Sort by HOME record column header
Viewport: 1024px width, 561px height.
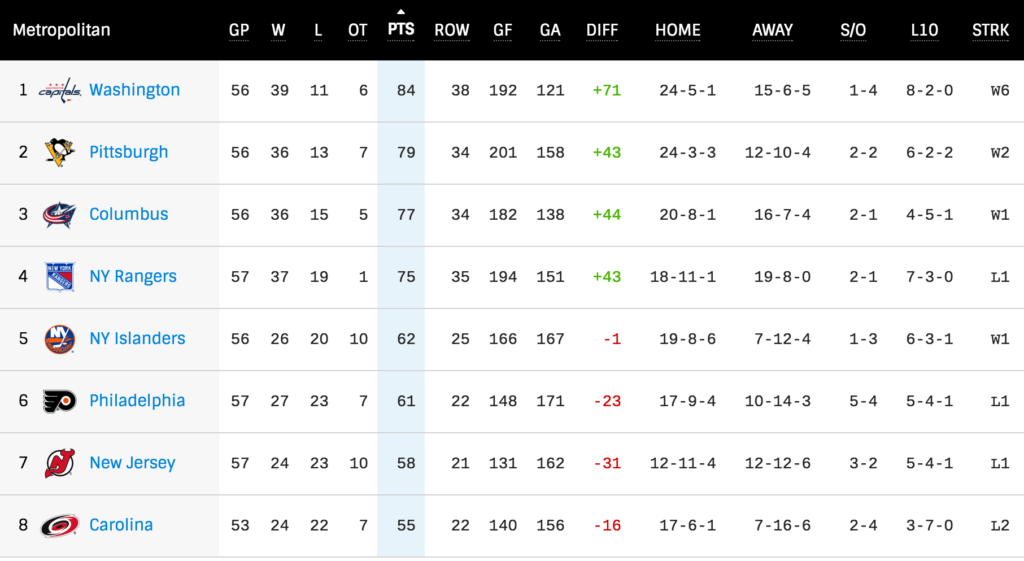click(678, 30)
